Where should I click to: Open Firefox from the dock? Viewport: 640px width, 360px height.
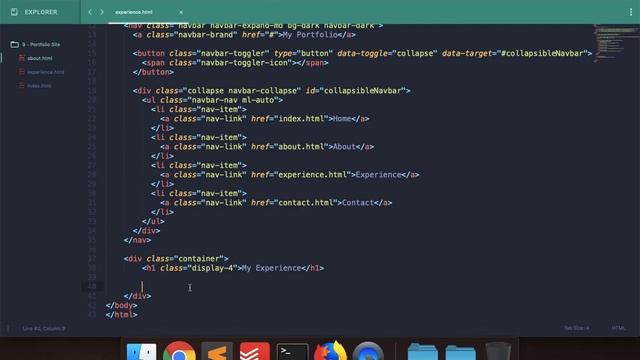tap(330, 351)
